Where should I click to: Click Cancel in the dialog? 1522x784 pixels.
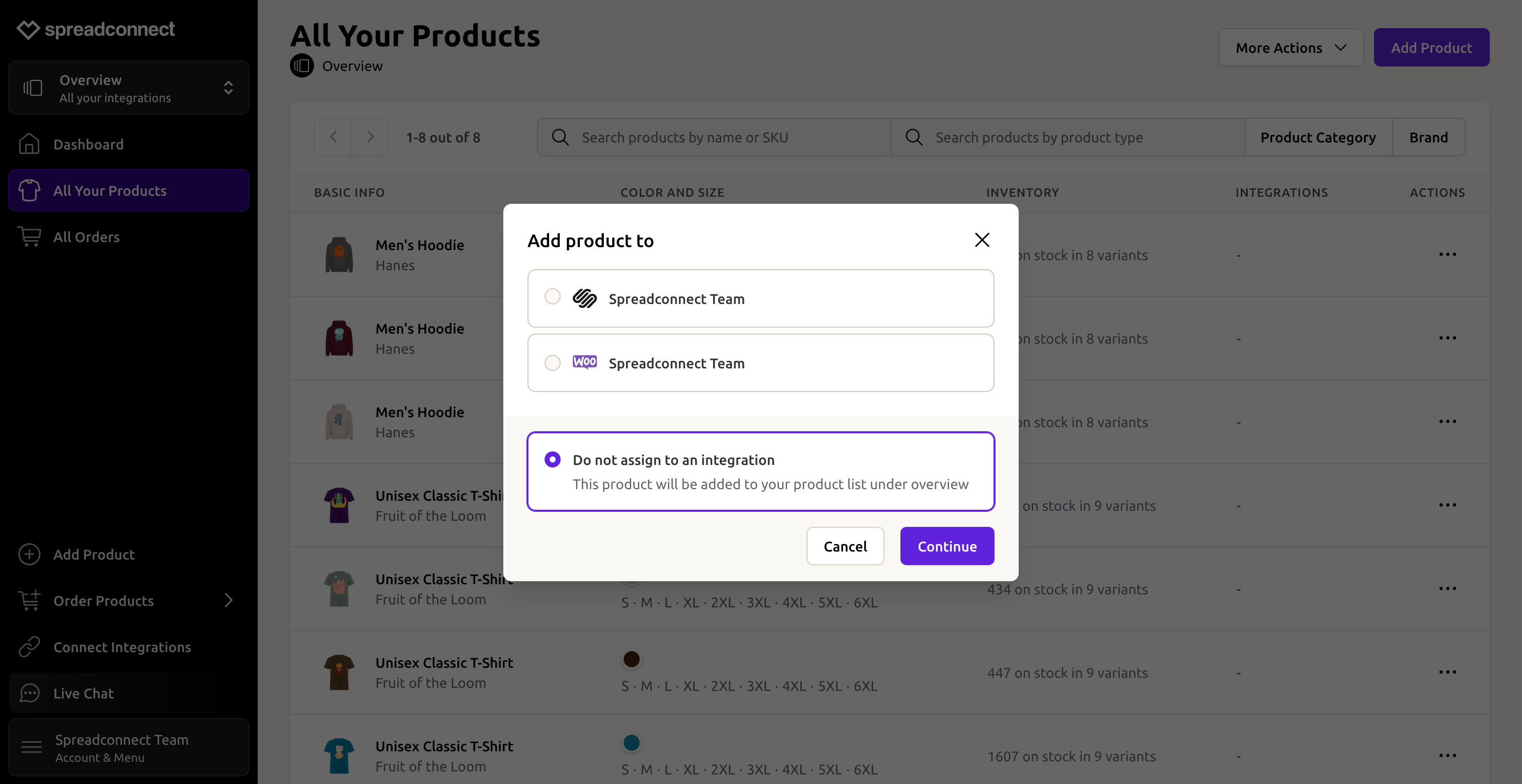[x=846, y=546]
